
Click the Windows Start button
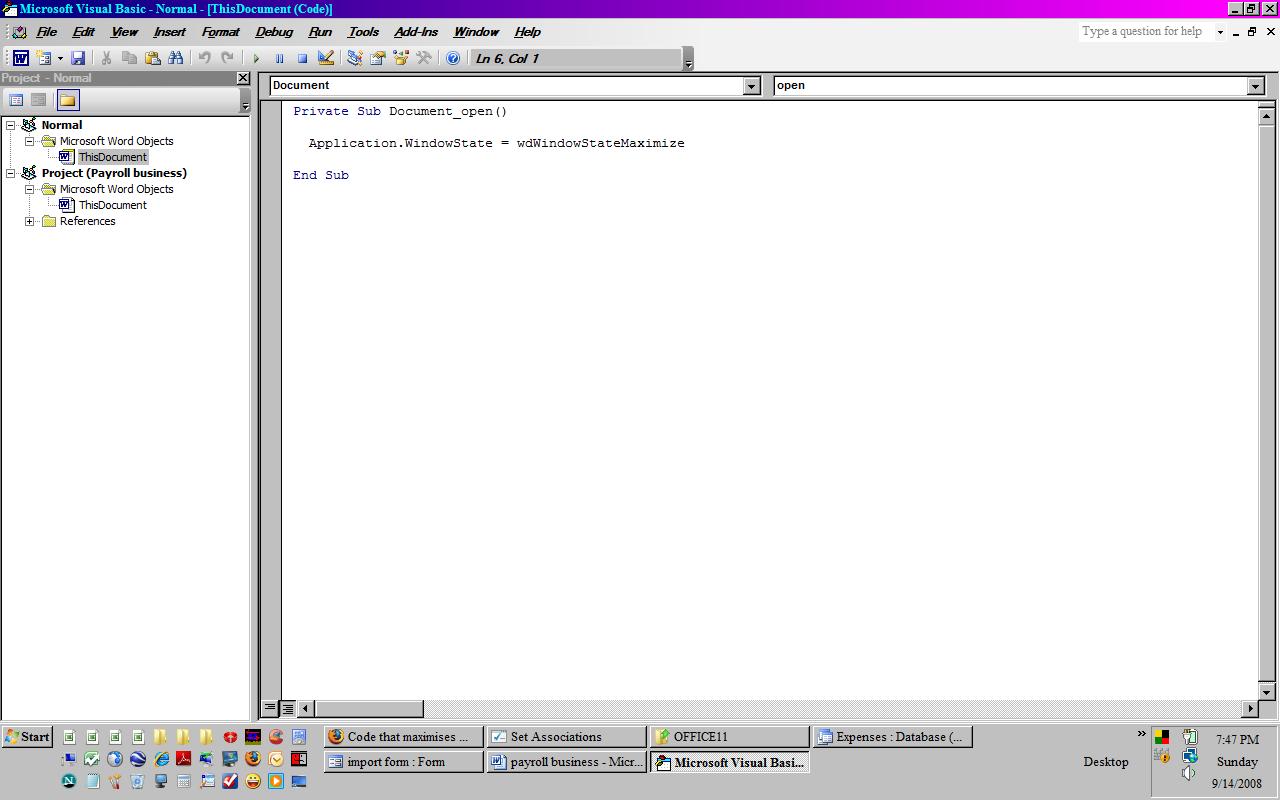[x=27, y=737]
